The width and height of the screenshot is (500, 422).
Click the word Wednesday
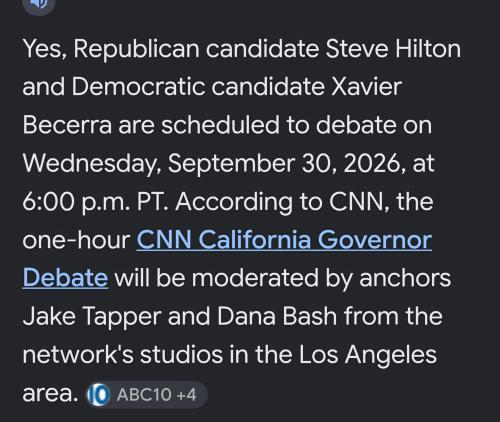tap(92, 164)
